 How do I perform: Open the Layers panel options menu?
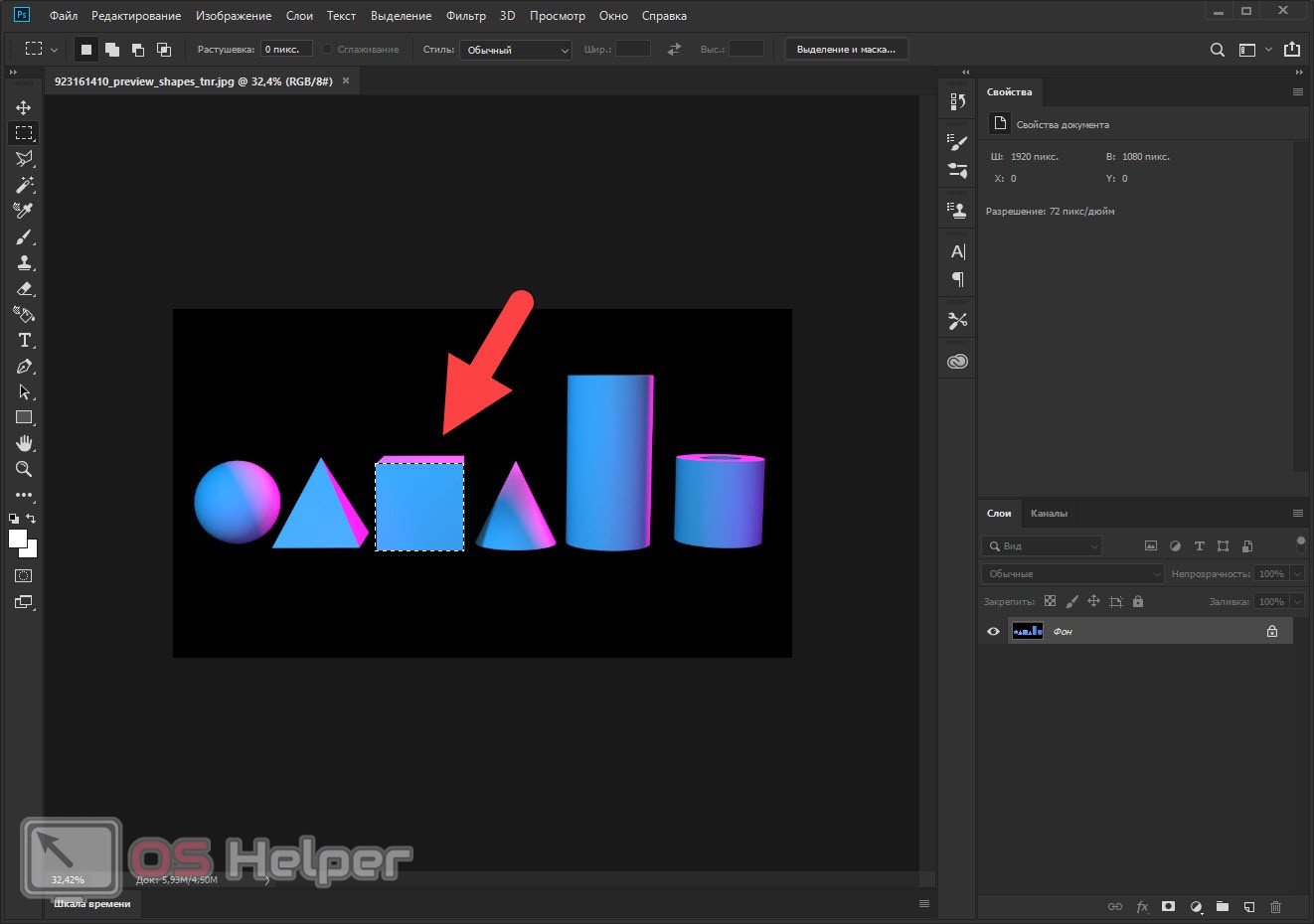pyautogui.click(x=1297, y=514)
